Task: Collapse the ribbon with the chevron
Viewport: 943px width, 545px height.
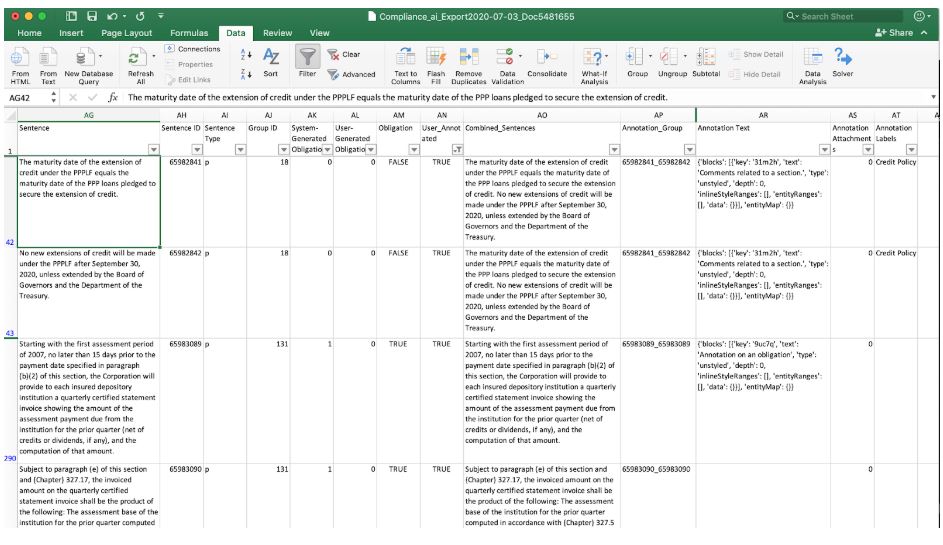Action: pos(924,32)
